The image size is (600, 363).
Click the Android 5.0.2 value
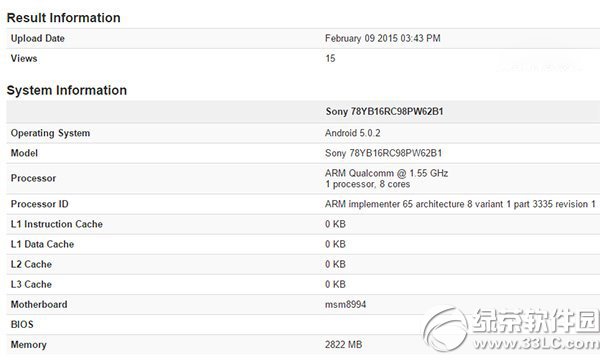pos(352,133)
